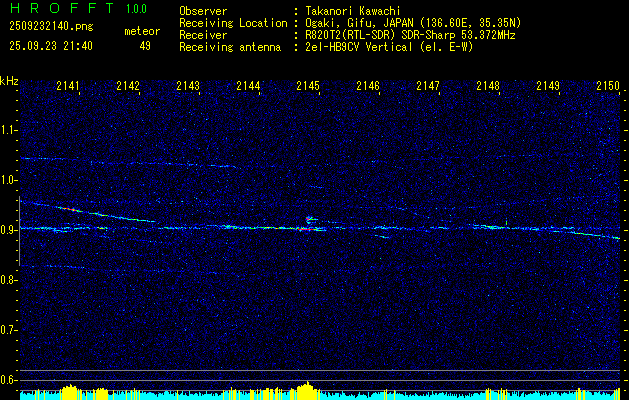629x400 pixels.
Task: Click time marker 2145
Action: point(308,85)
